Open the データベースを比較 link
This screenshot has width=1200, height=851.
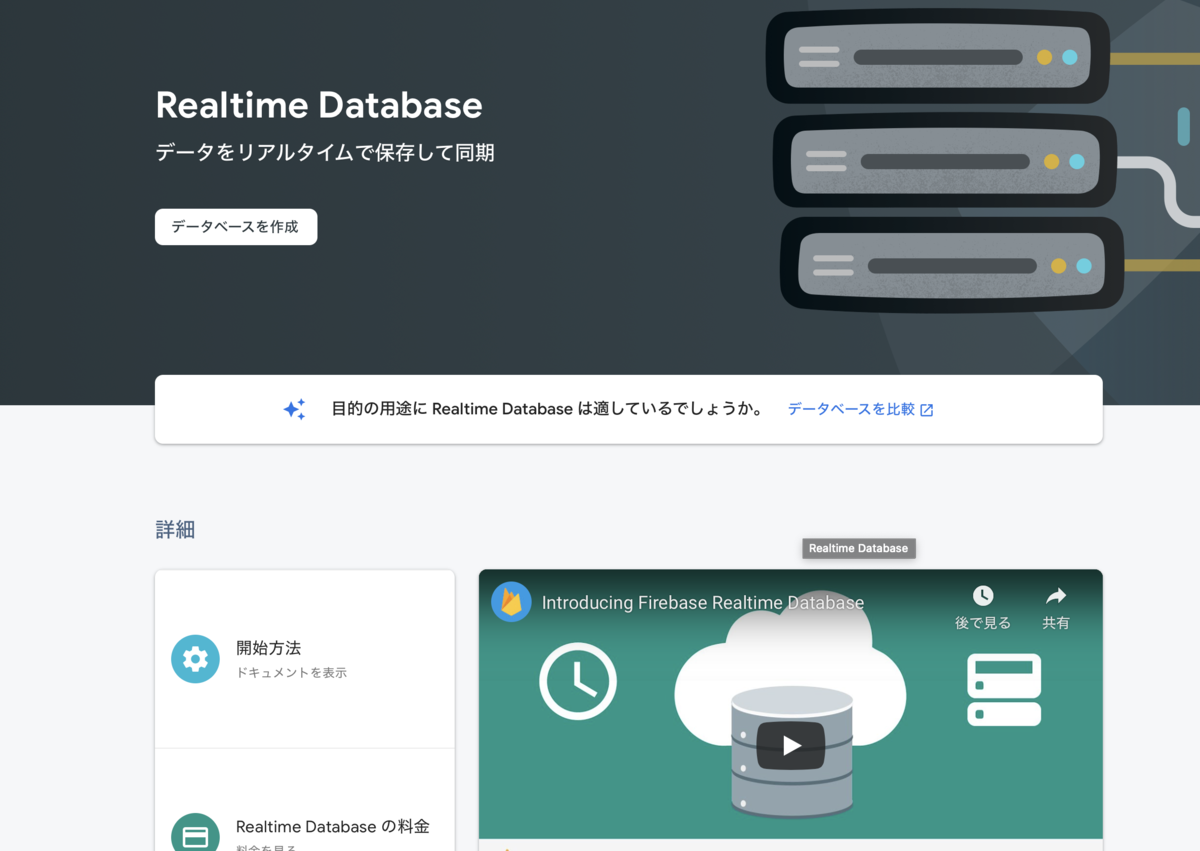(851, 409)
